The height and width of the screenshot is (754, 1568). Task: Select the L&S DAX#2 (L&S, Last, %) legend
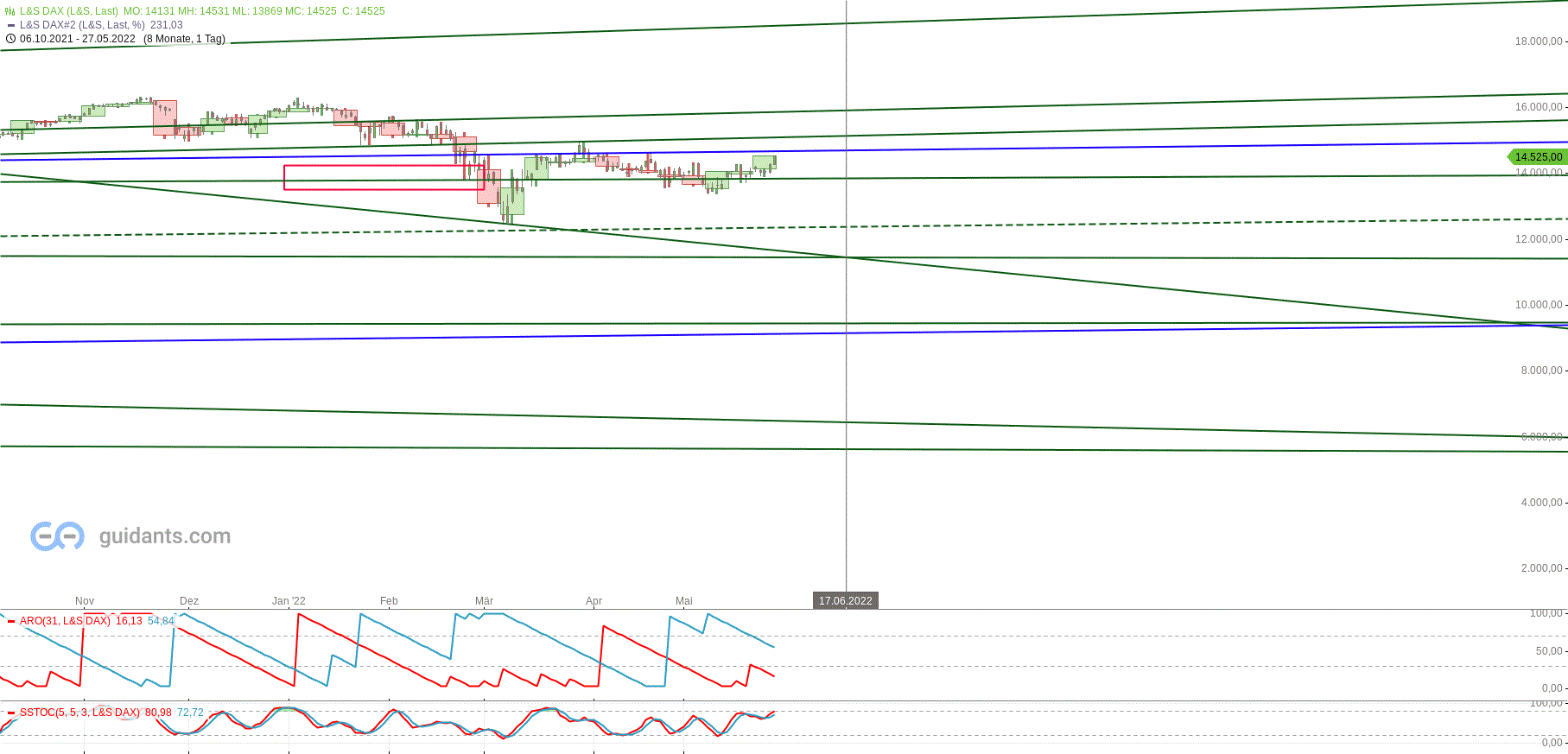[x=82, y=25]
